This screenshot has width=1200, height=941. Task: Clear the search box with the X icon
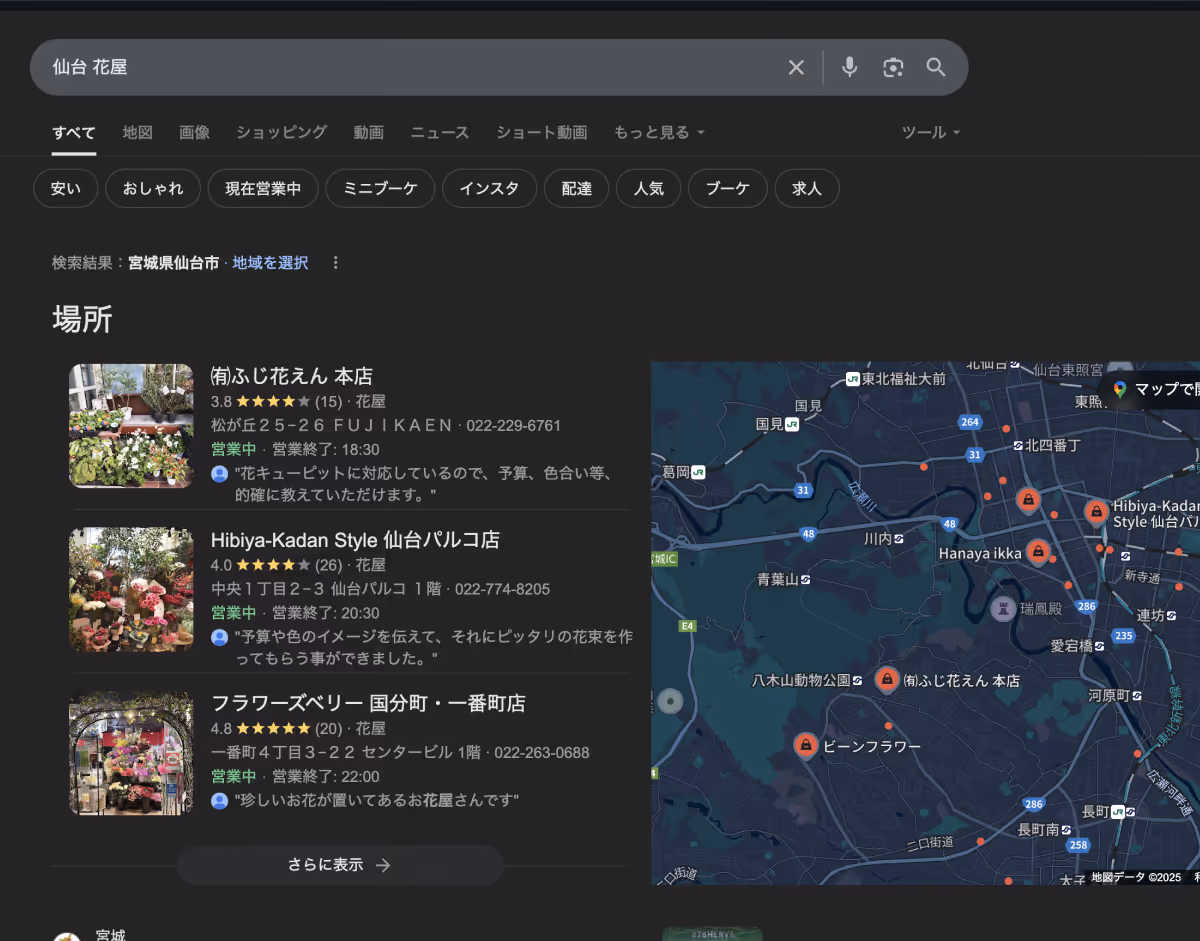pyautogui.click(x=796, y=67)
